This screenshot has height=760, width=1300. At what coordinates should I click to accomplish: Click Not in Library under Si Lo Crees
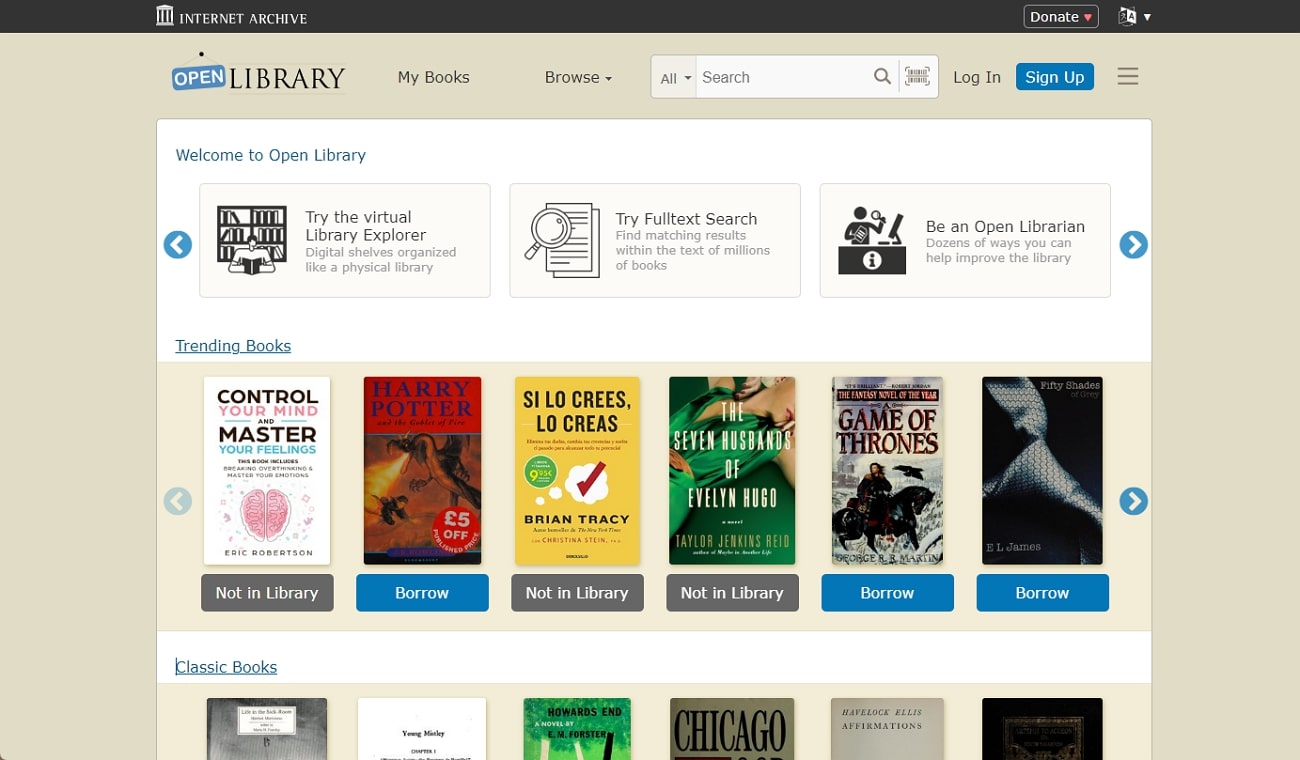(x=577, y=593)
